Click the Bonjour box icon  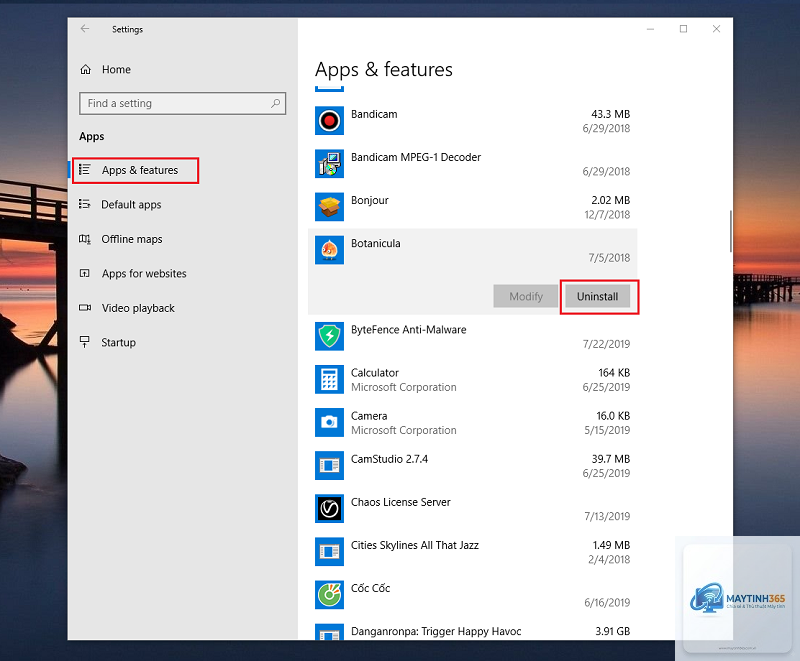329,207
